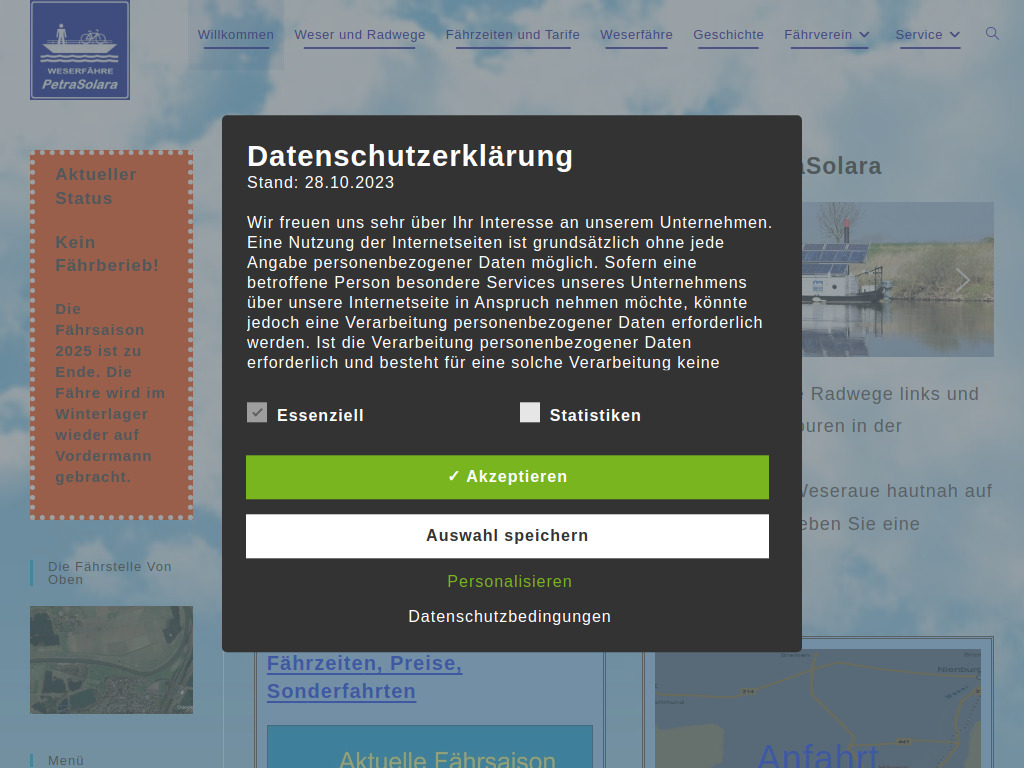Open the Personalisieren cookie options

click(510, 581)
